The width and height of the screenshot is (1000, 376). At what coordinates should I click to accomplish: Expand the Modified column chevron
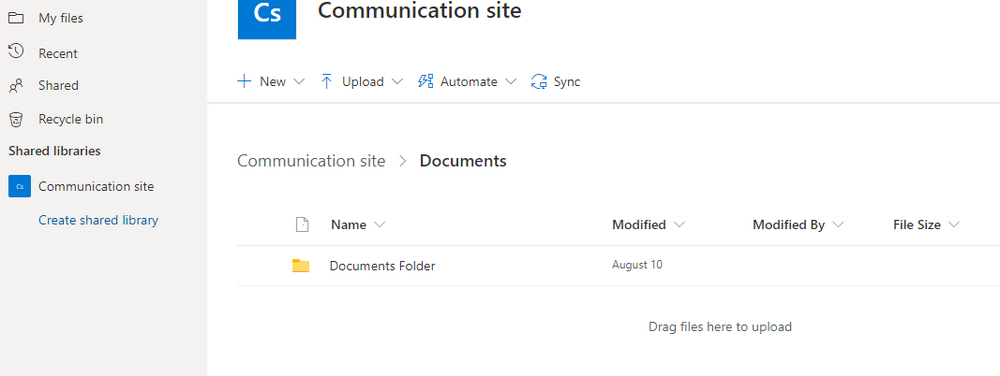coord(679,225)
